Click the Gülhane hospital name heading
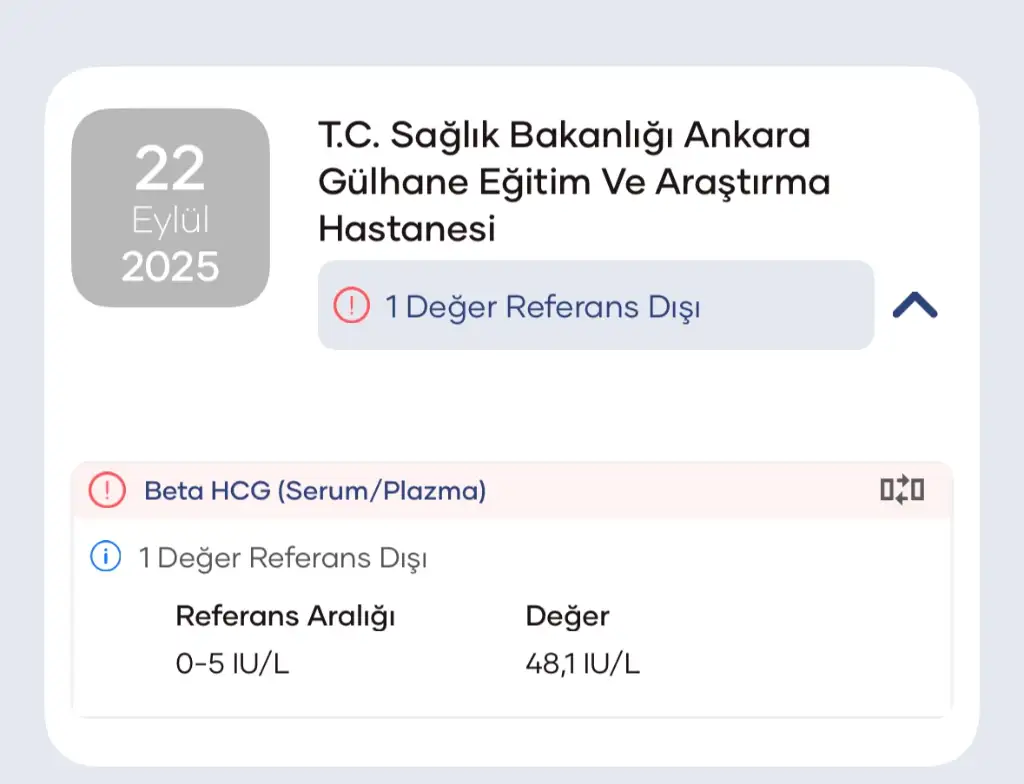Viewport: 1024px width, 784px height. [x=574, y=182]
